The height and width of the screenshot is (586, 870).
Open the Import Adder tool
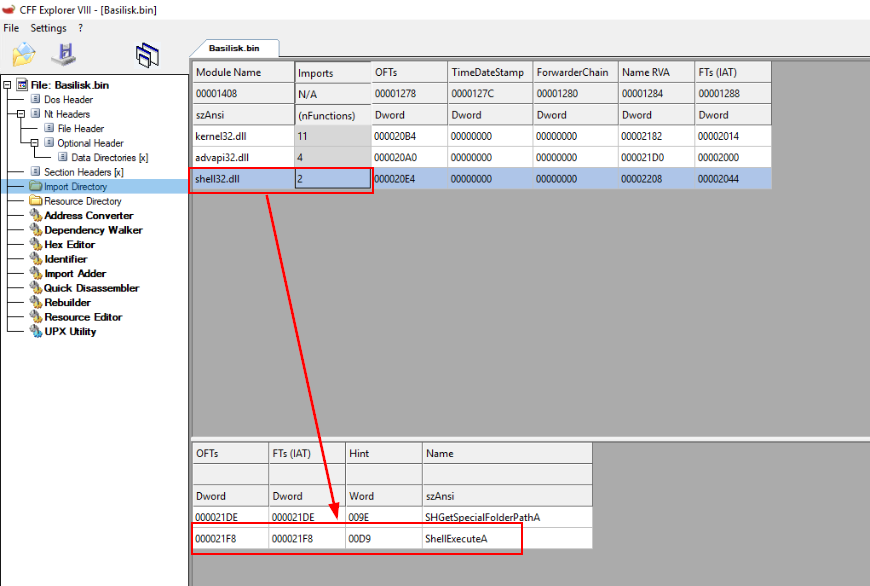[75, 273]
